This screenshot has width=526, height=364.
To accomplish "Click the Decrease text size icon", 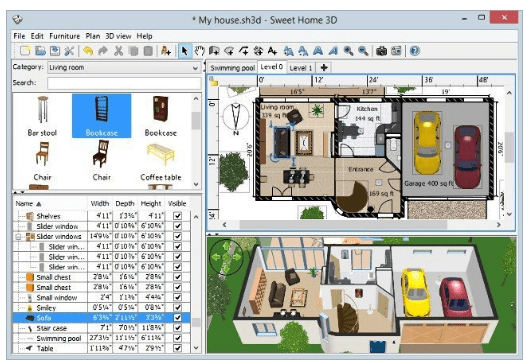I will 303,51.
